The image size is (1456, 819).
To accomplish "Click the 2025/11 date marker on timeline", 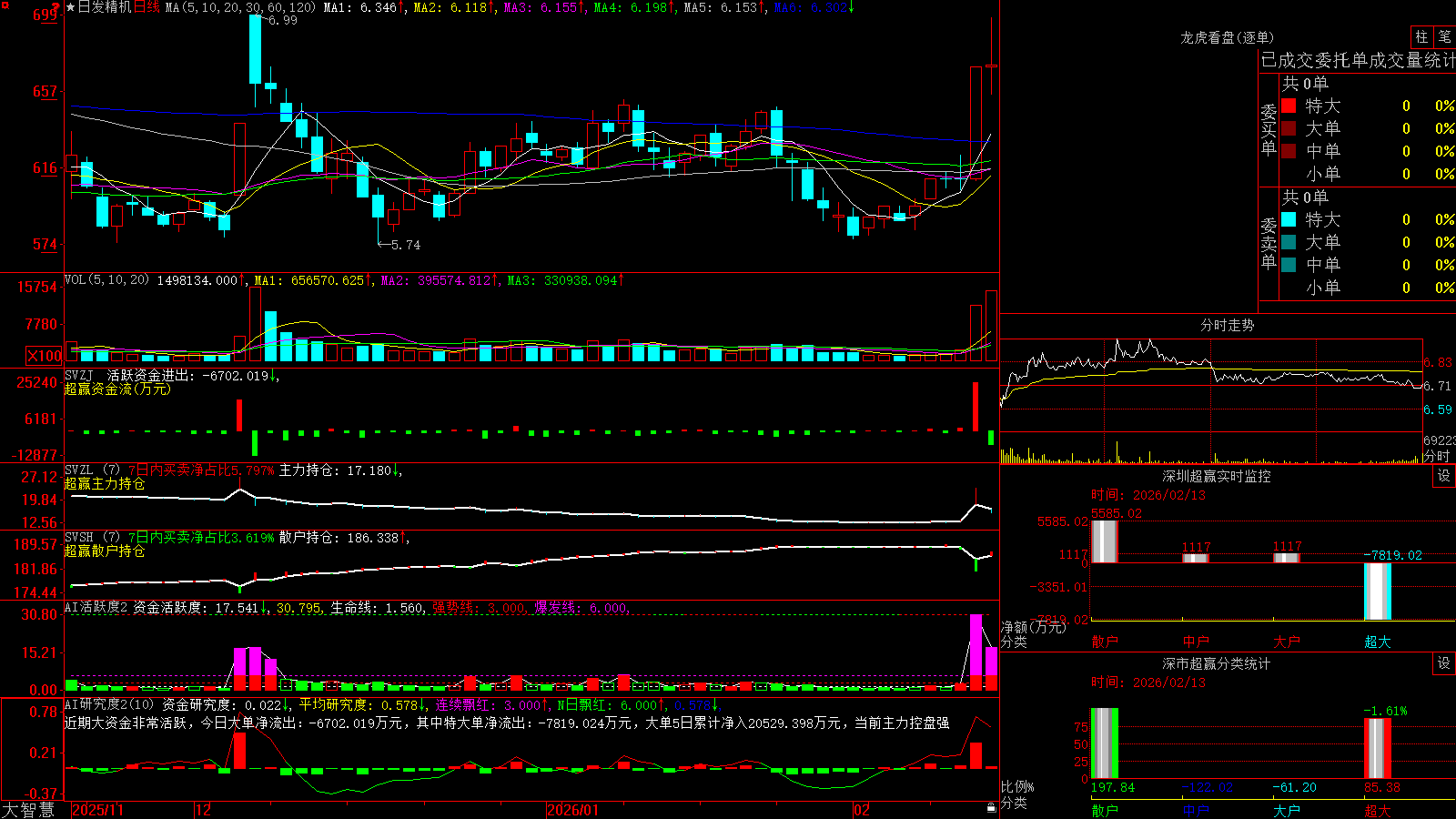I will click(x=97, y=809).
